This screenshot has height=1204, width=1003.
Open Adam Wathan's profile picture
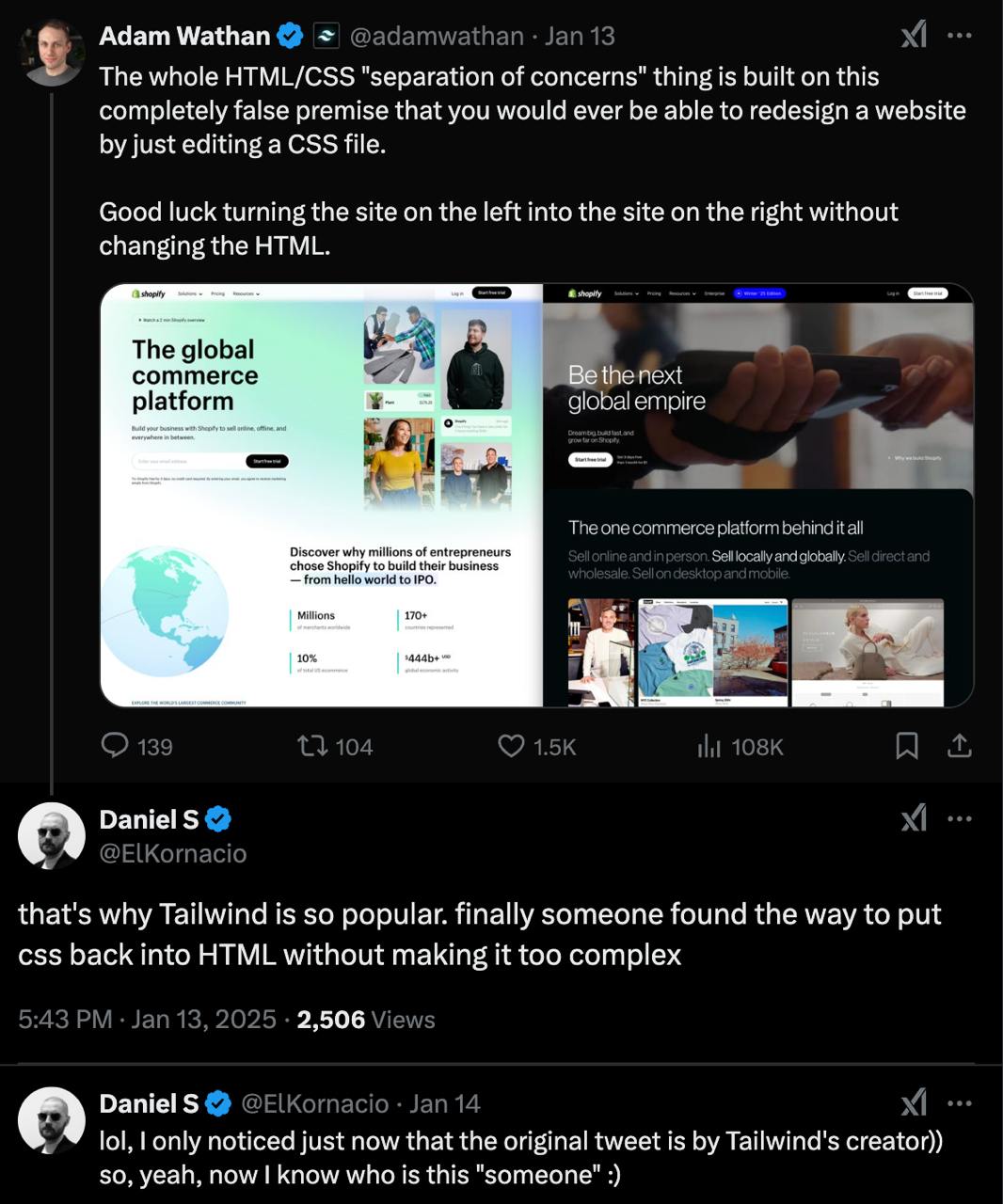click(52, 53)
